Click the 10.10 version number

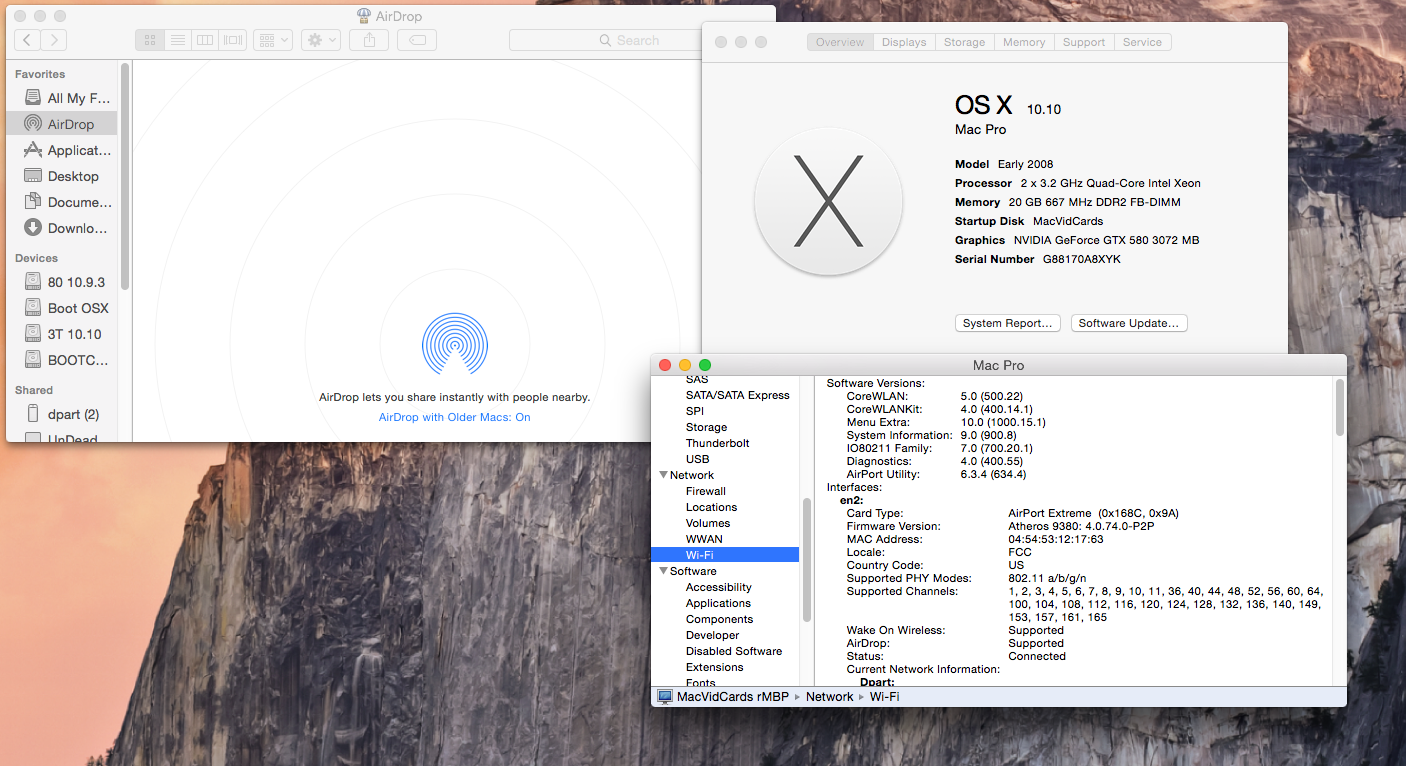click(1044, 109)
